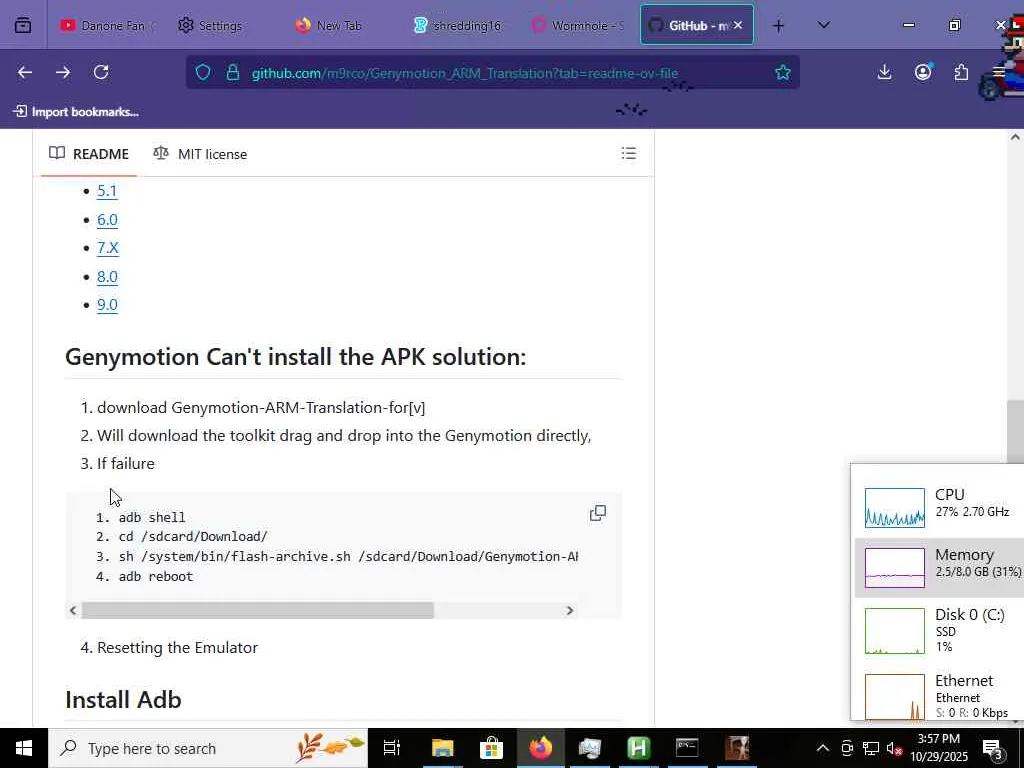The height and width of the screenshot is (768, 1024).
Task: Open the 9.0 download link
Action: click(x=107, y=304)
